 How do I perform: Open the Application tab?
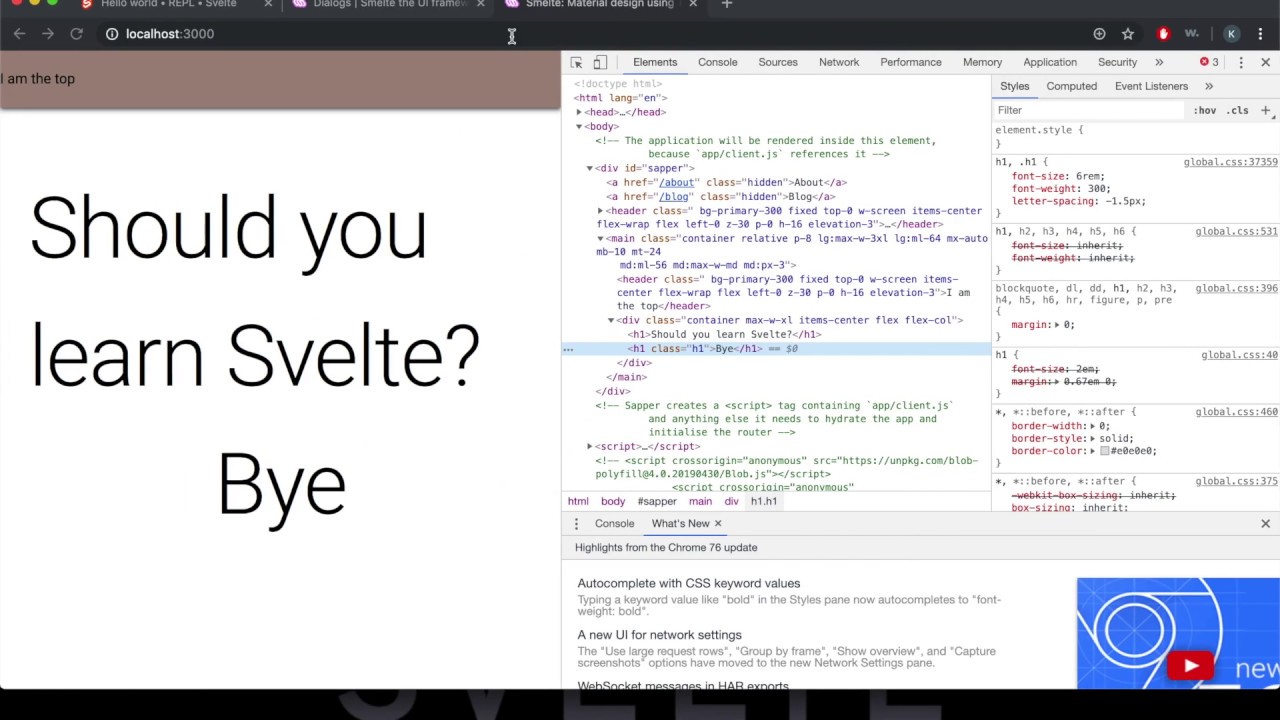[x=1050, y=62]
